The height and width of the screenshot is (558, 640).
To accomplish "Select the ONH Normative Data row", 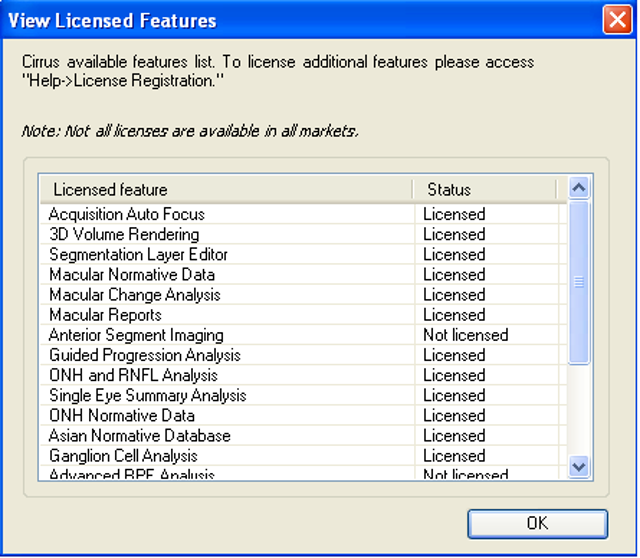I will [303, 416].
